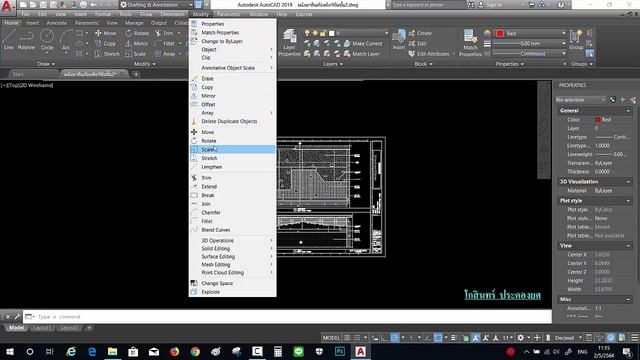Click the ribbon Copy tool
This screenshot has height=360, width=640.
106,43
